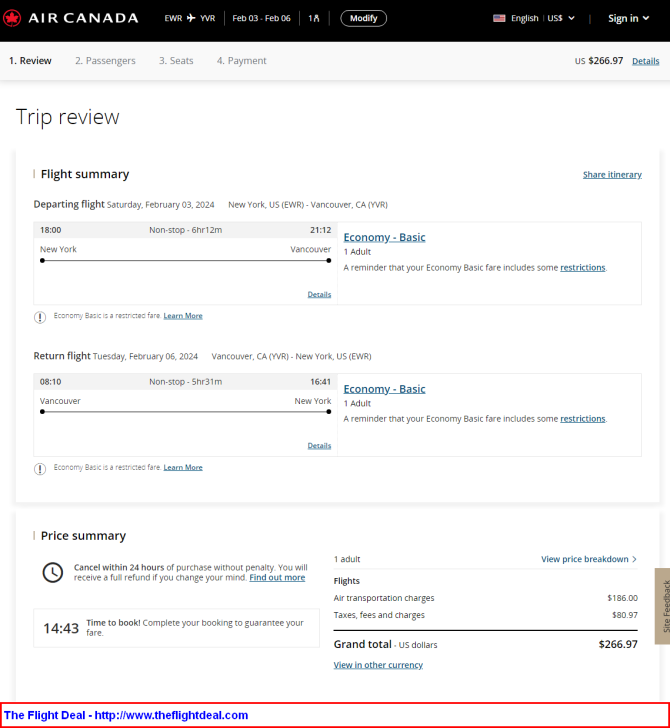Click the clock icon beside the cancellation notice

[52, 572]
